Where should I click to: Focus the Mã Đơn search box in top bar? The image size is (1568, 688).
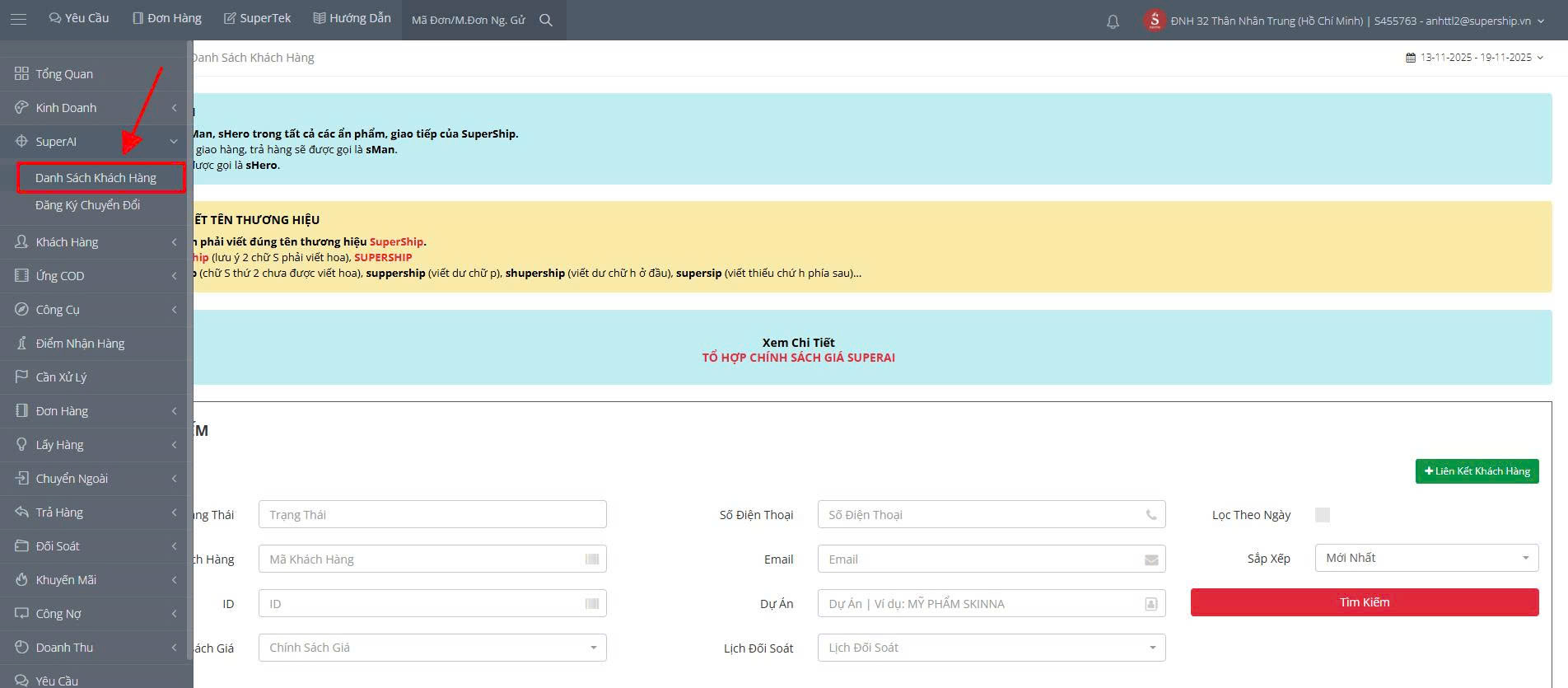(x=469, y=20)
